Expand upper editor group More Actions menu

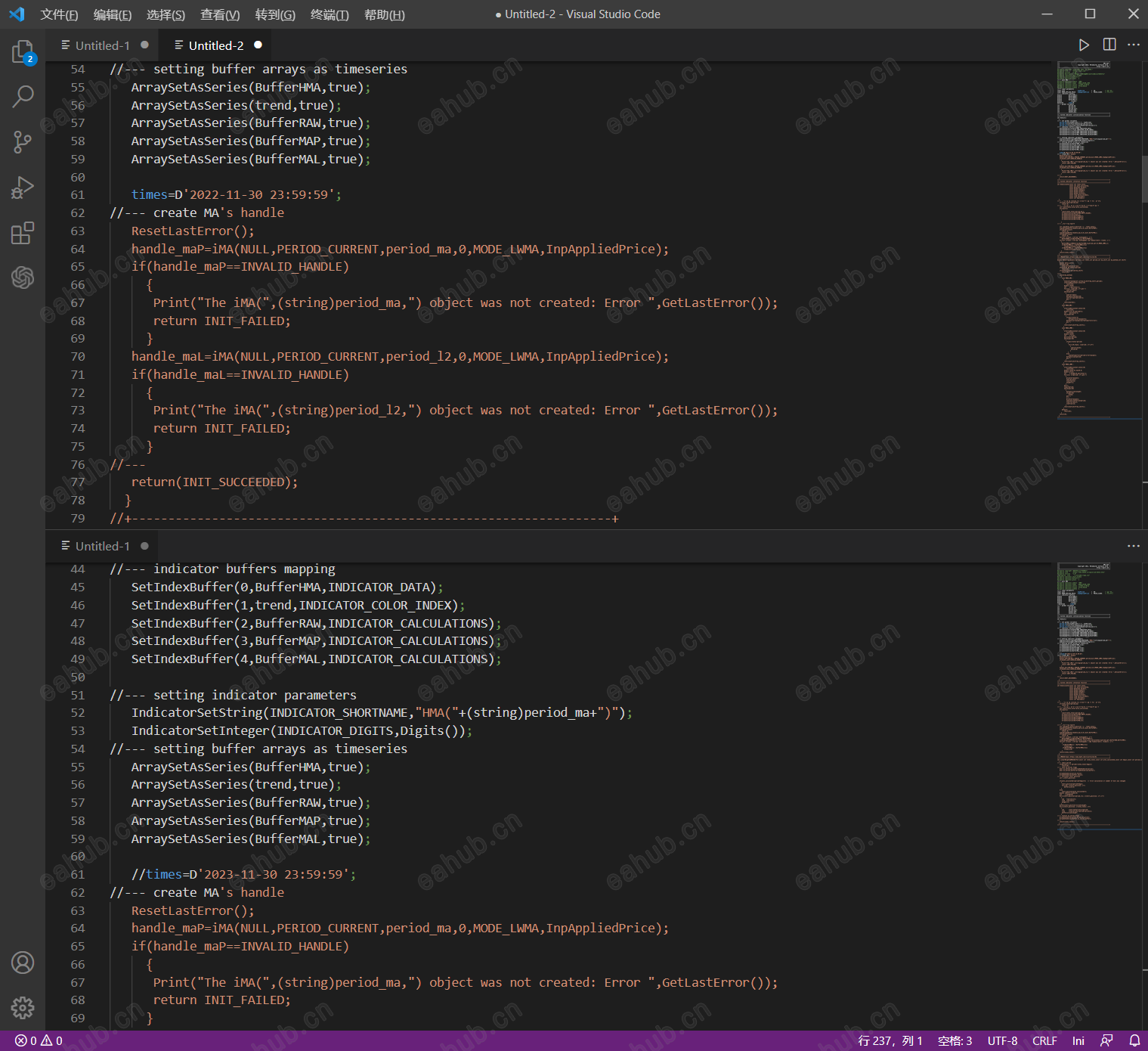point(1134,45)
